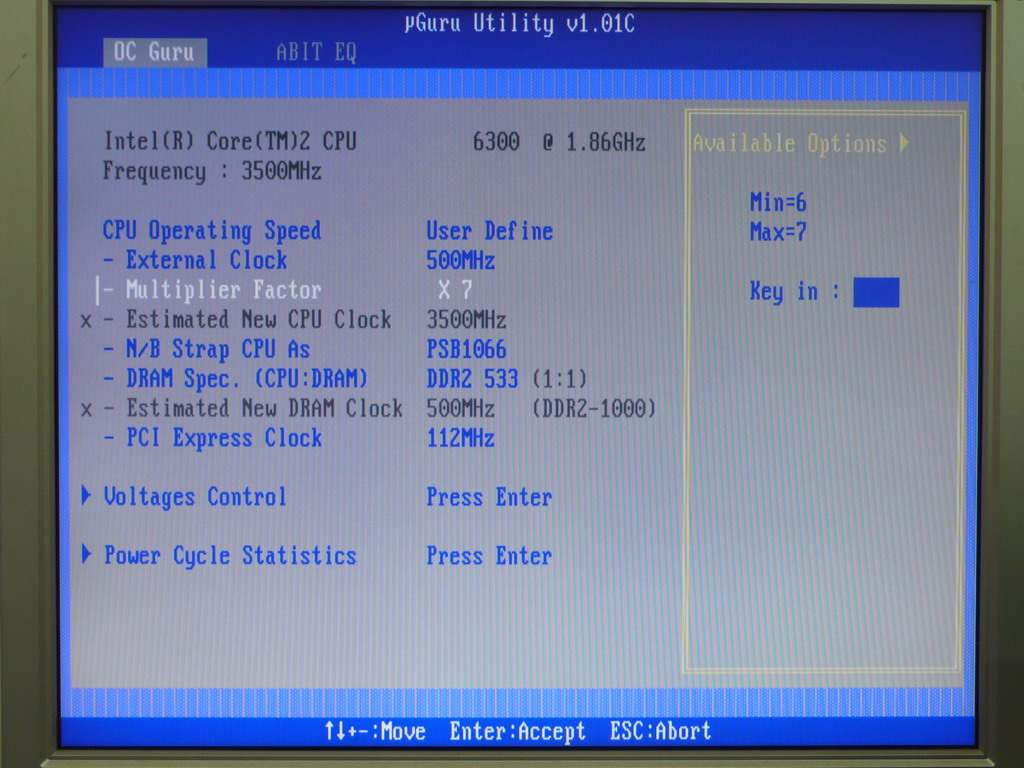Screen dimensions: 1024x768
Task: Select the Multiplier Factor row
Action: pos(223,290)
